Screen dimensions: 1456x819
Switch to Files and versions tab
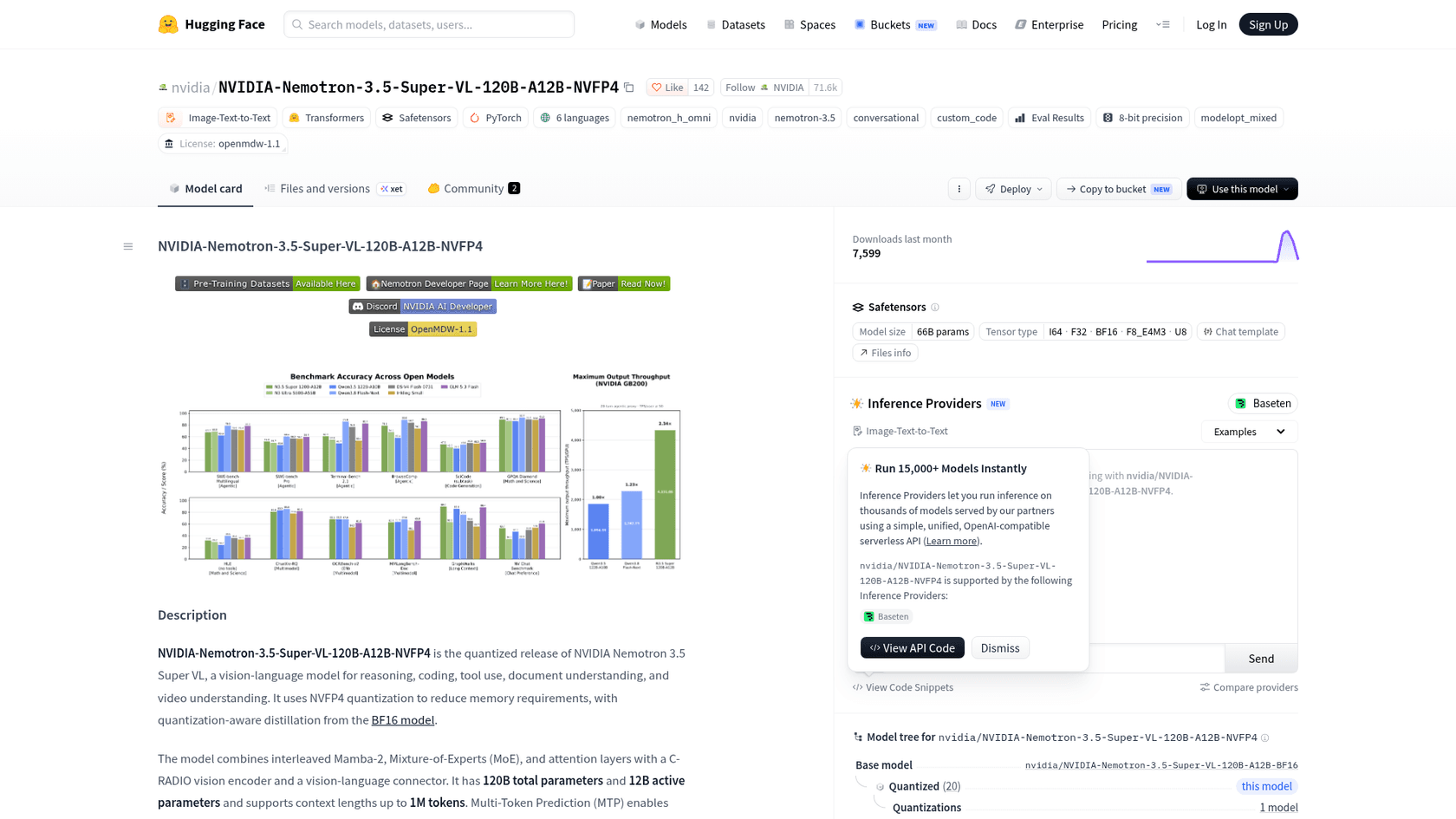pyautogui.click(x=335, y=189)
